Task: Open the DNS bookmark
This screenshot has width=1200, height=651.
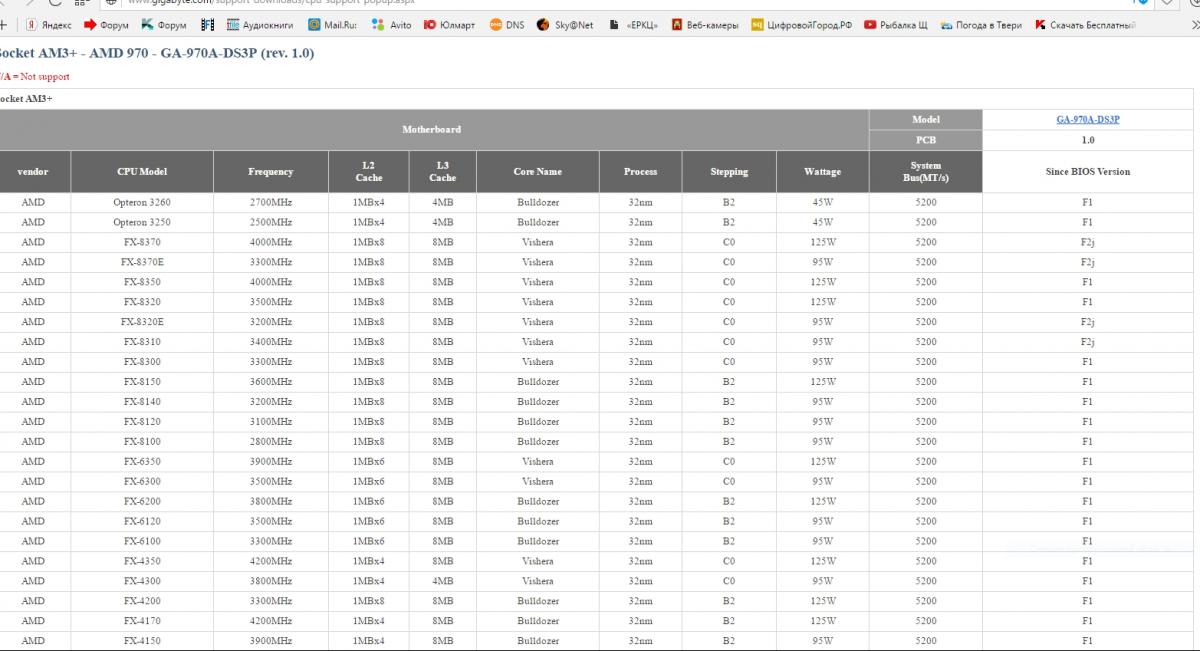Action: 507,25
